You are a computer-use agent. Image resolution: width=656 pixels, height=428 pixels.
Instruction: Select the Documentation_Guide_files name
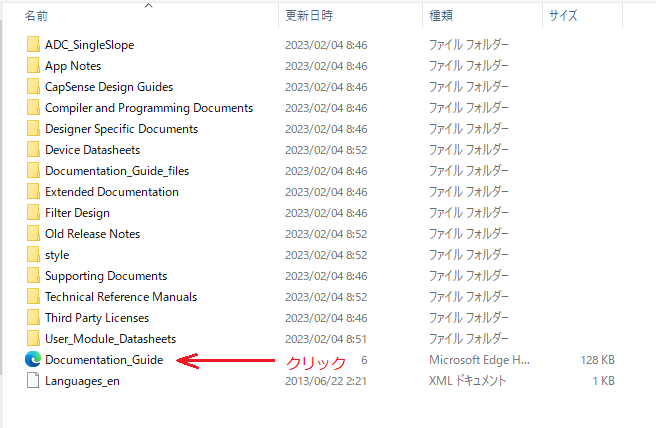point(117,171)
